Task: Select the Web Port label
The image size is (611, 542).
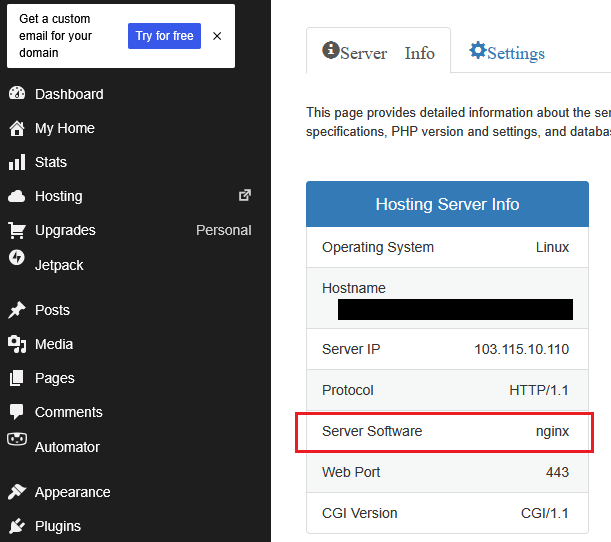Action: pyautogui.click(x=351, y=472)
